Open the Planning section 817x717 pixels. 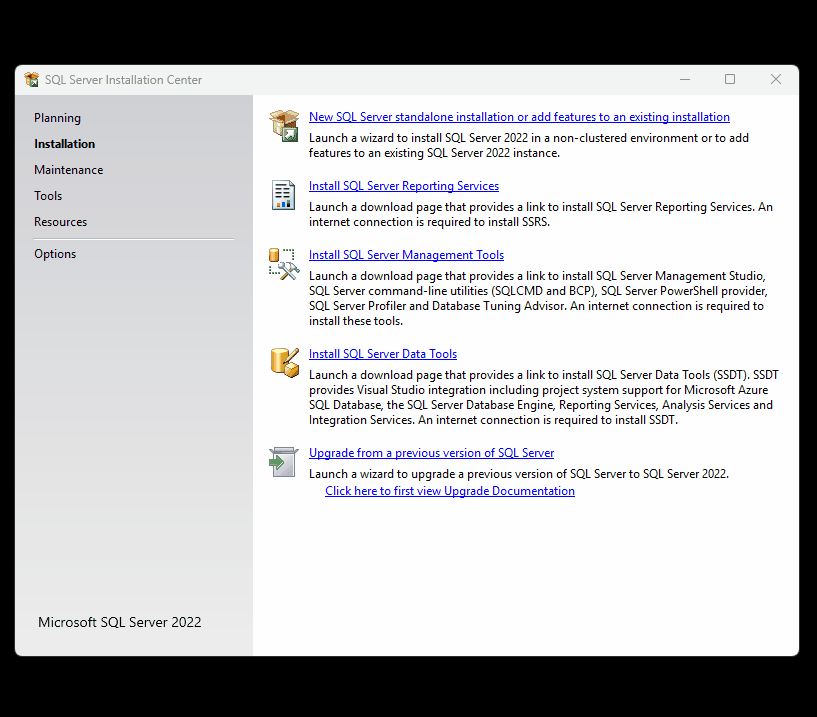click(x=57, y=118)
